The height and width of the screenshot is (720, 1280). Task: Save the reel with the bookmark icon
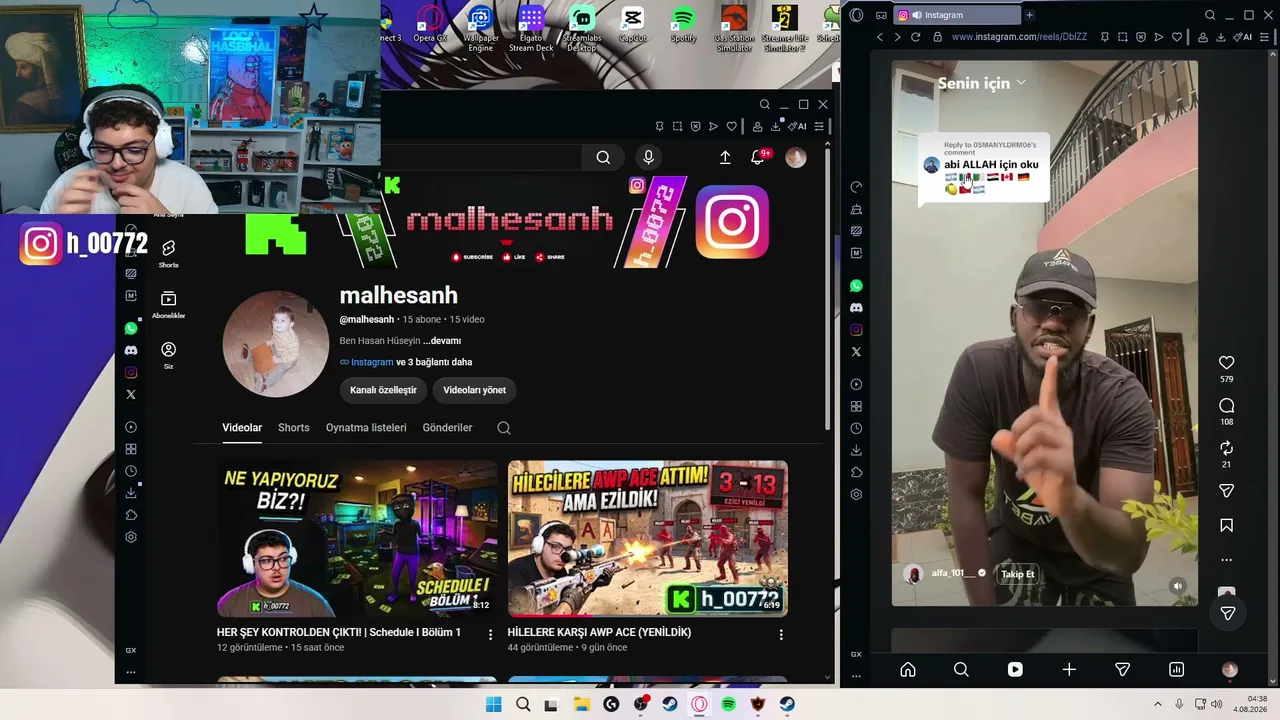point(1226,525)
